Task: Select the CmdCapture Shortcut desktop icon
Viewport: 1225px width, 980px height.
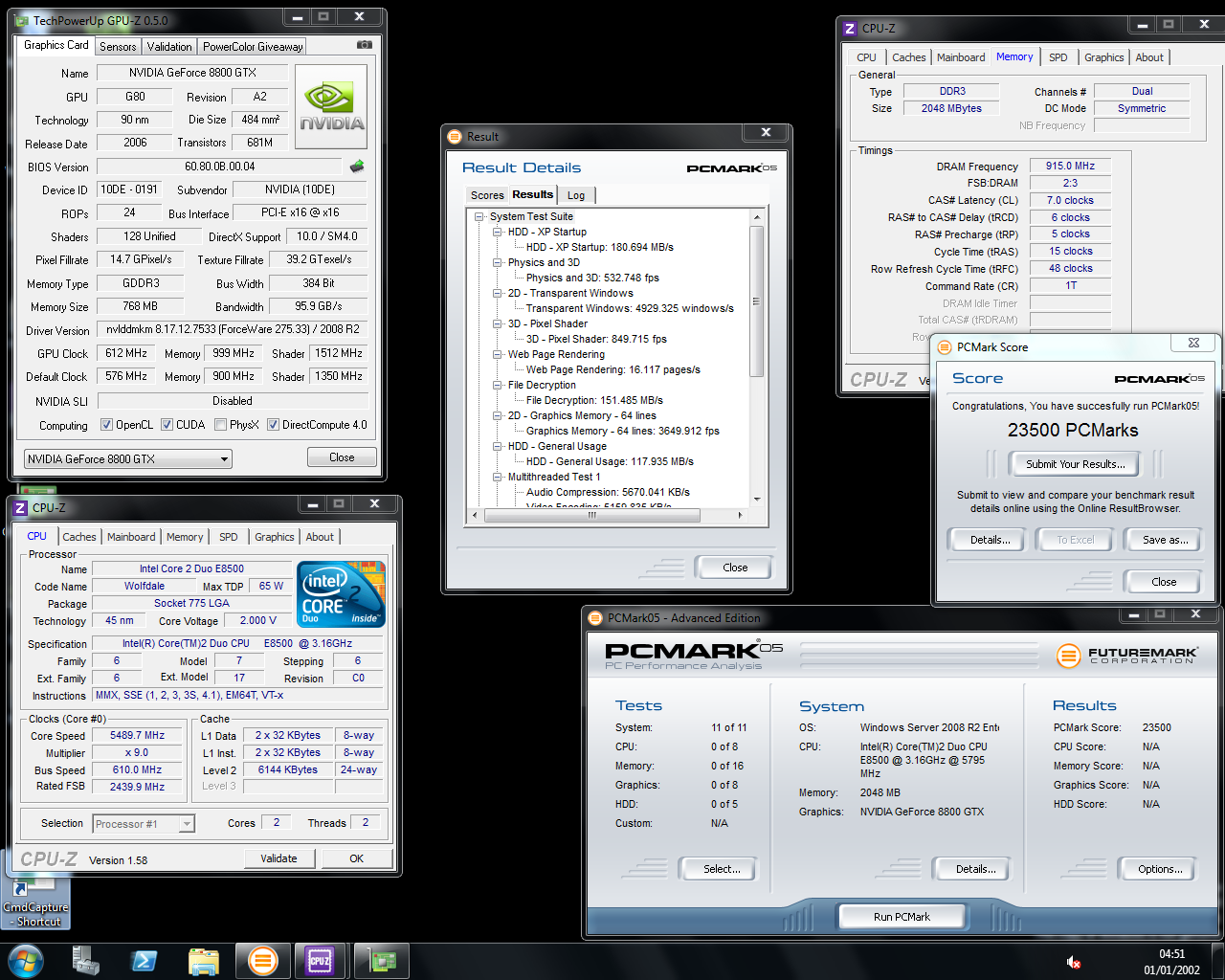Action: [x=35, y=902]
